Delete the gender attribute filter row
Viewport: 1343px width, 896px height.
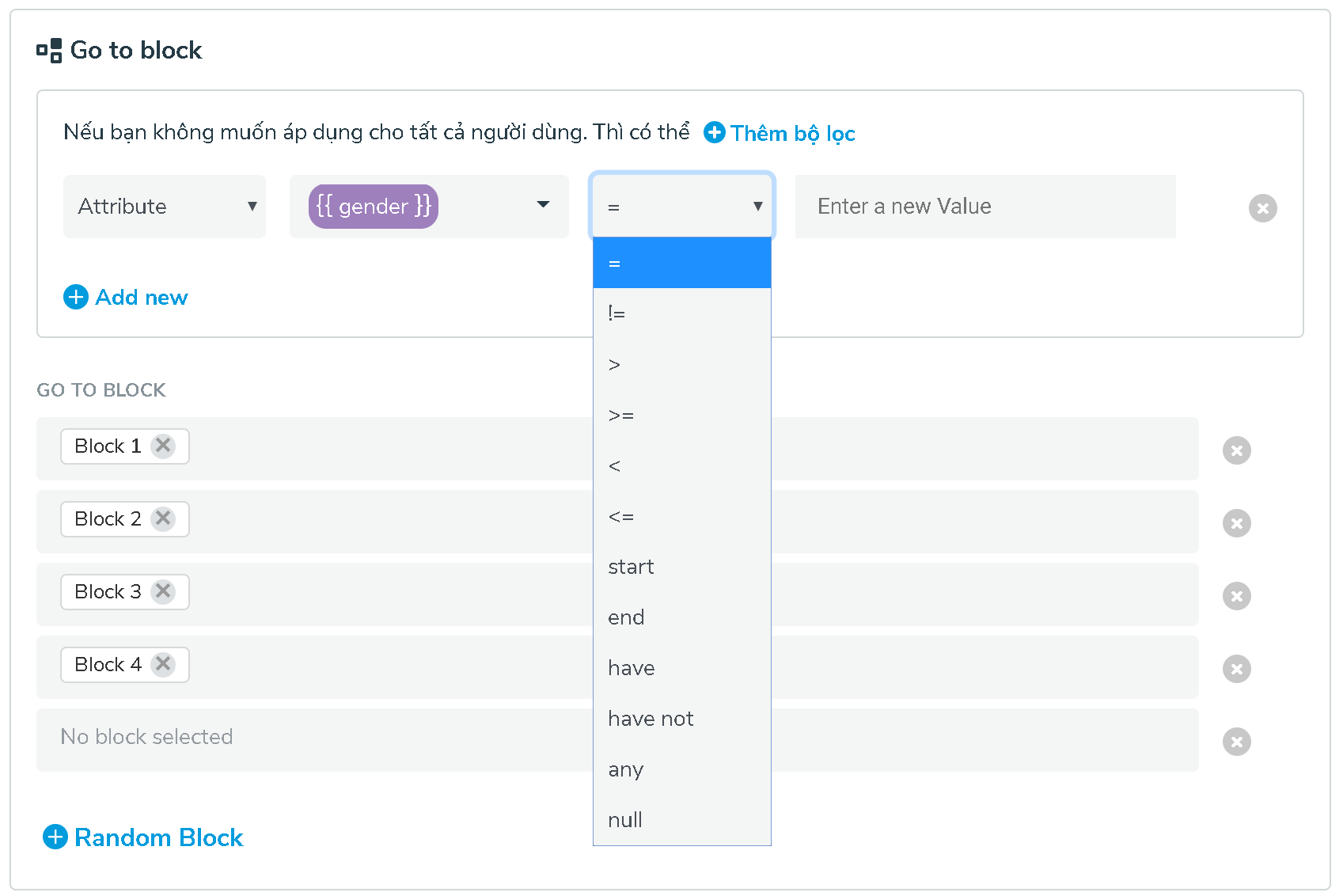pyautogui.click(x=1262, y=208)
